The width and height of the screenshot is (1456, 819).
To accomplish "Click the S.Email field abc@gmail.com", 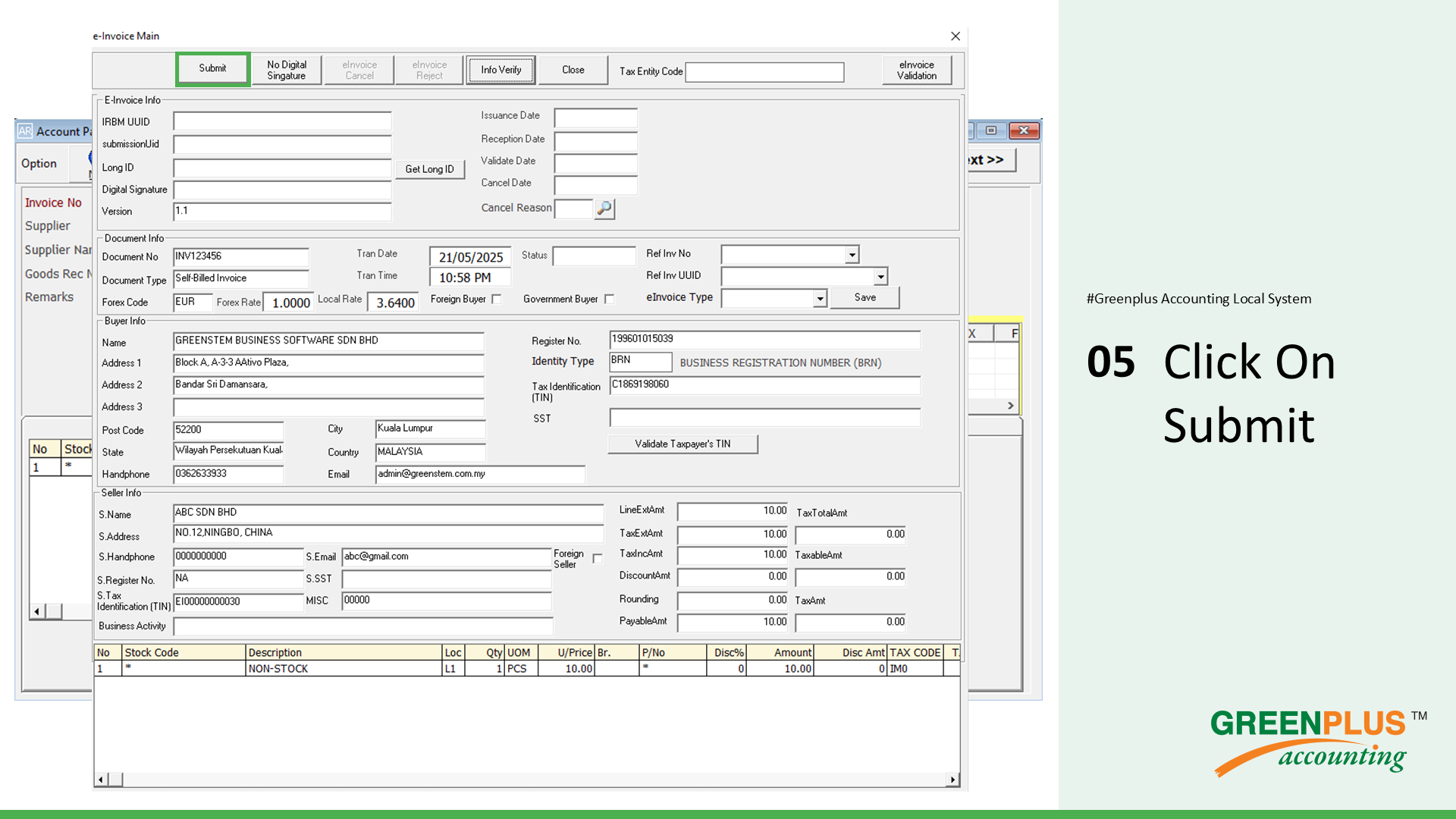I will (x=447, y=557).
